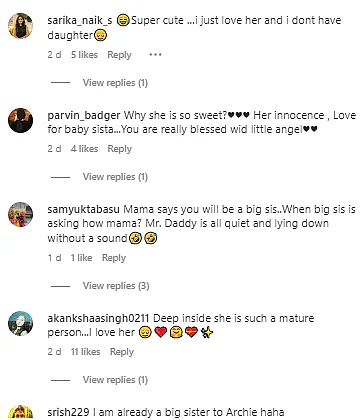Open akankshaasingh0211 profile avatar

(20, 323)
